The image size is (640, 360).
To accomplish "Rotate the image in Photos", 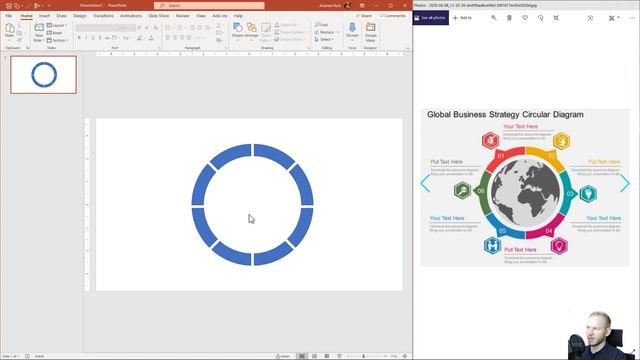I will tap(540, 18).
